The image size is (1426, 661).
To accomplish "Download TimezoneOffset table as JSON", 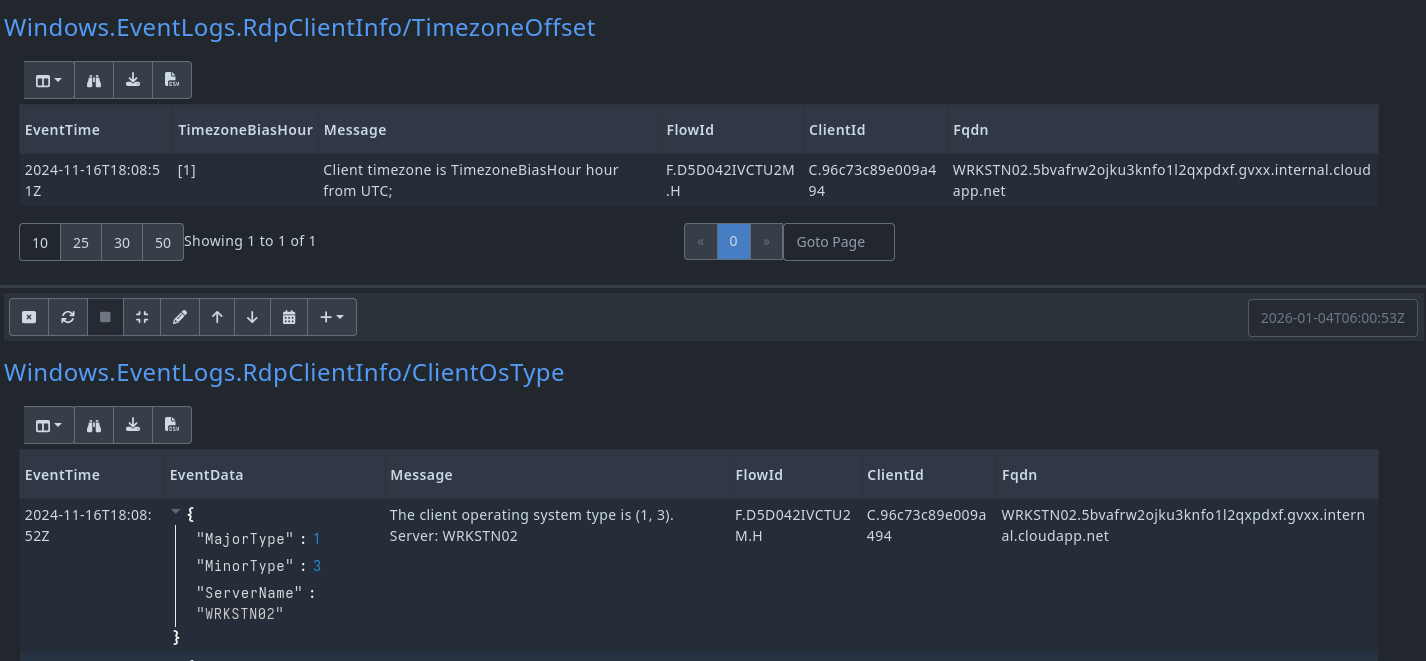I will coord(133,81).
